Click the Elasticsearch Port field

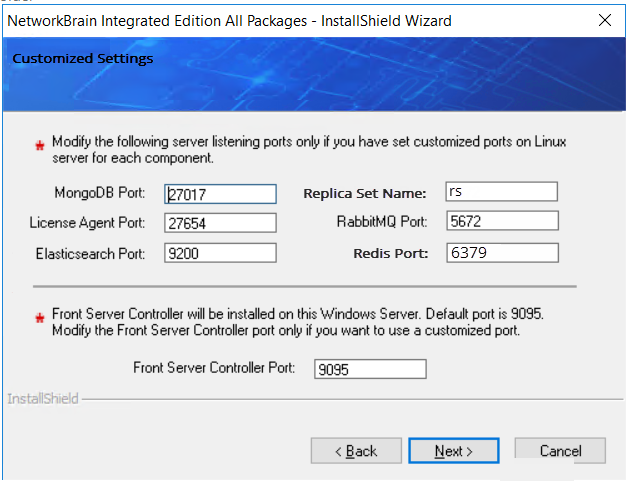click(220, 253)
